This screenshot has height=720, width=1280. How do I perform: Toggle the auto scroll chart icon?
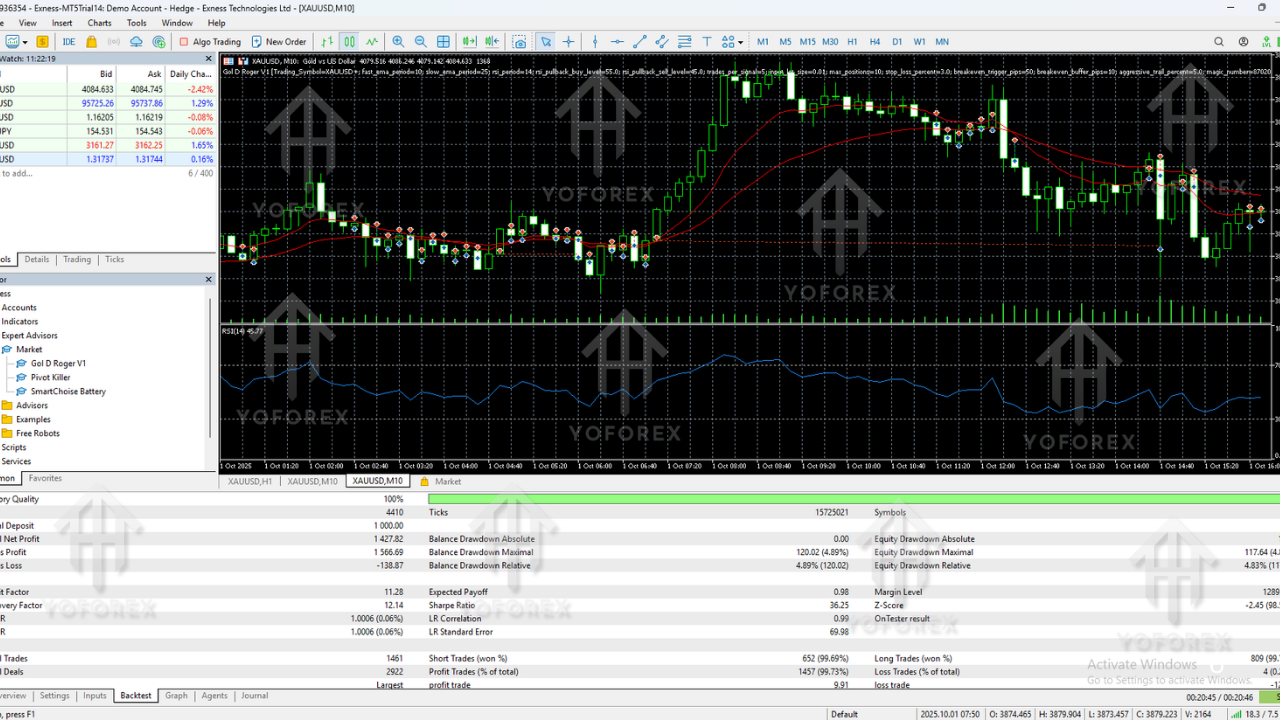[x=469, y=42]
